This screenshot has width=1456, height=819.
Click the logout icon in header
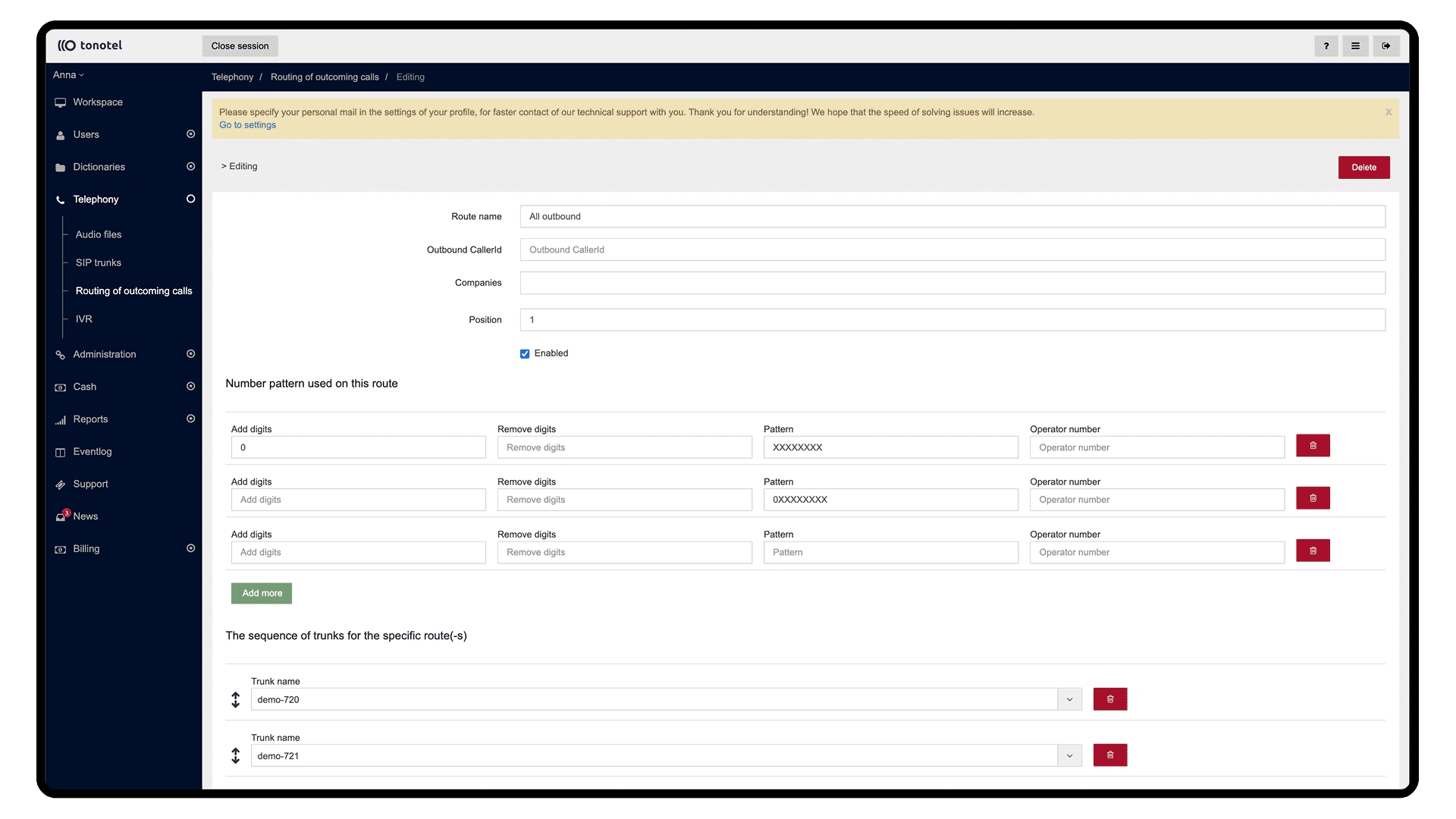[x=1385, y=46]
